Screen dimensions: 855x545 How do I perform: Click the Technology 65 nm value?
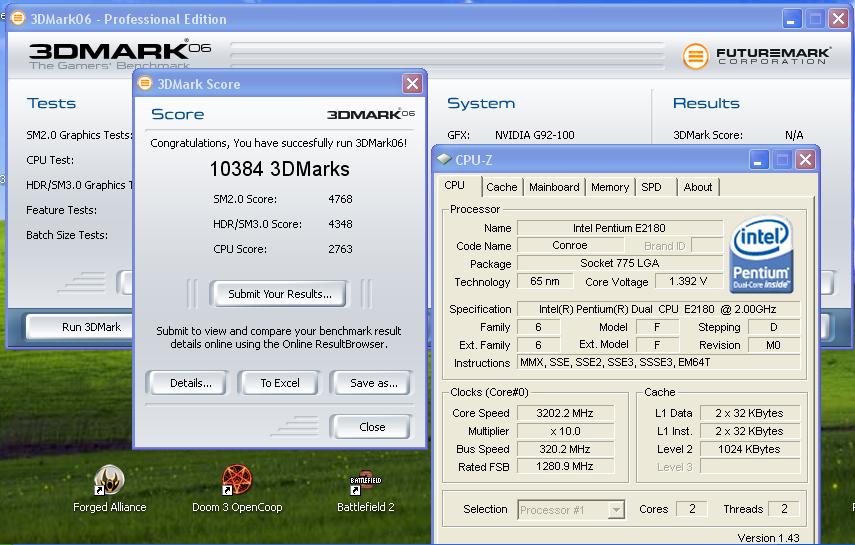click(545, 282)
